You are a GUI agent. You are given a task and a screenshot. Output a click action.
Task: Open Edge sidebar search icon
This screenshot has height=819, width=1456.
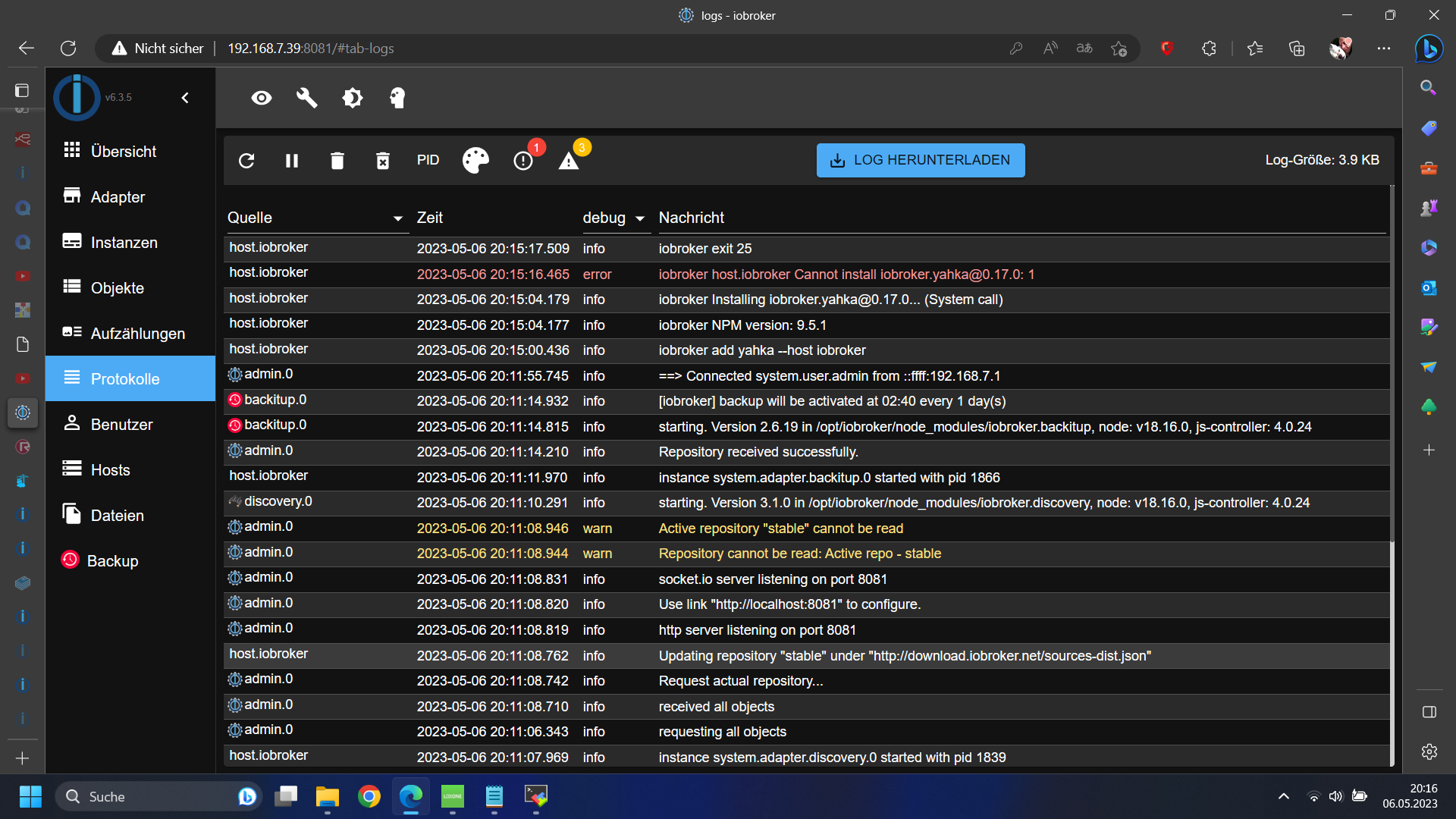1429,87
